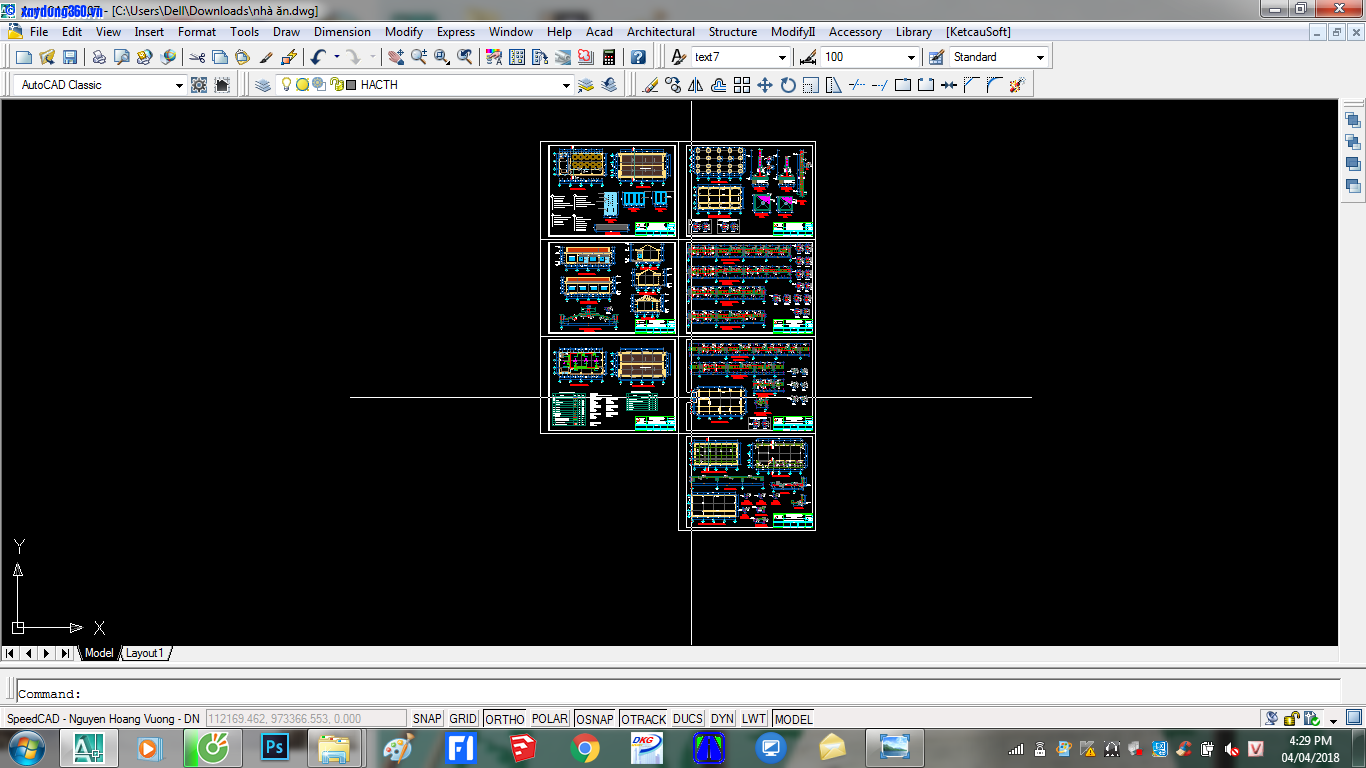Open the File menu
The image size is (1366, 768).
(x=39, y=32)
